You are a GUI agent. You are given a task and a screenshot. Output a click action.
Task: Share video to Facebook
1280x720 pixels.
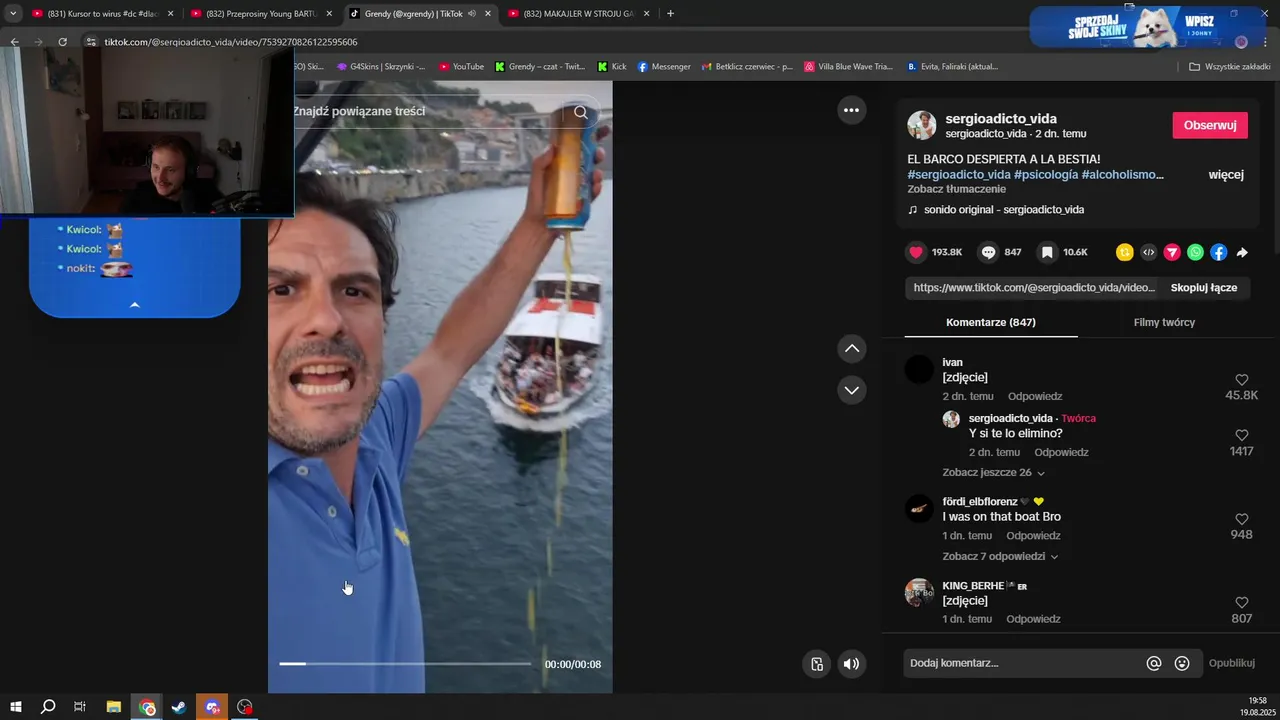pos(1218,253)
